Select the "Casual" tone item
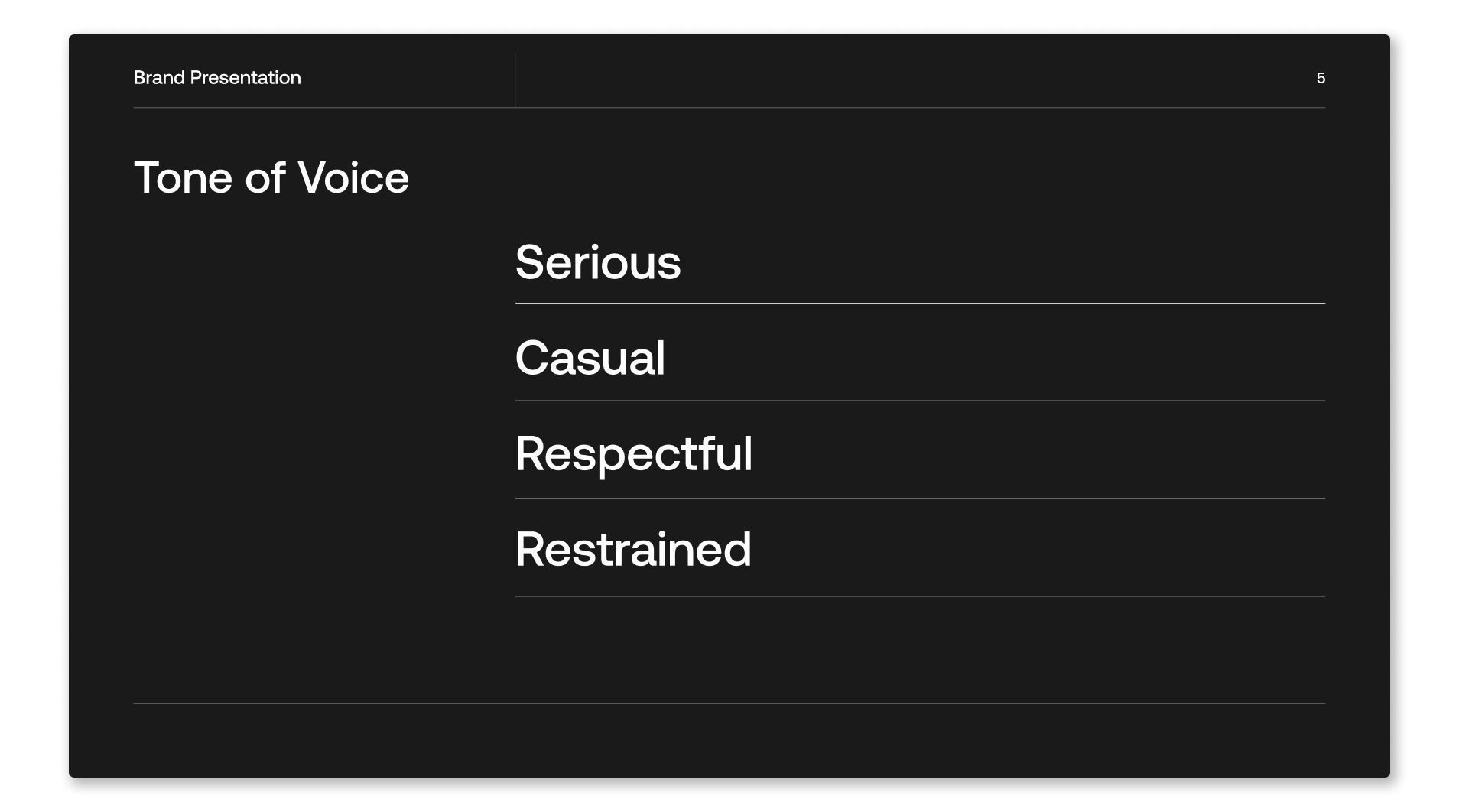This screenshot has height=812, width=1459. 590,358
